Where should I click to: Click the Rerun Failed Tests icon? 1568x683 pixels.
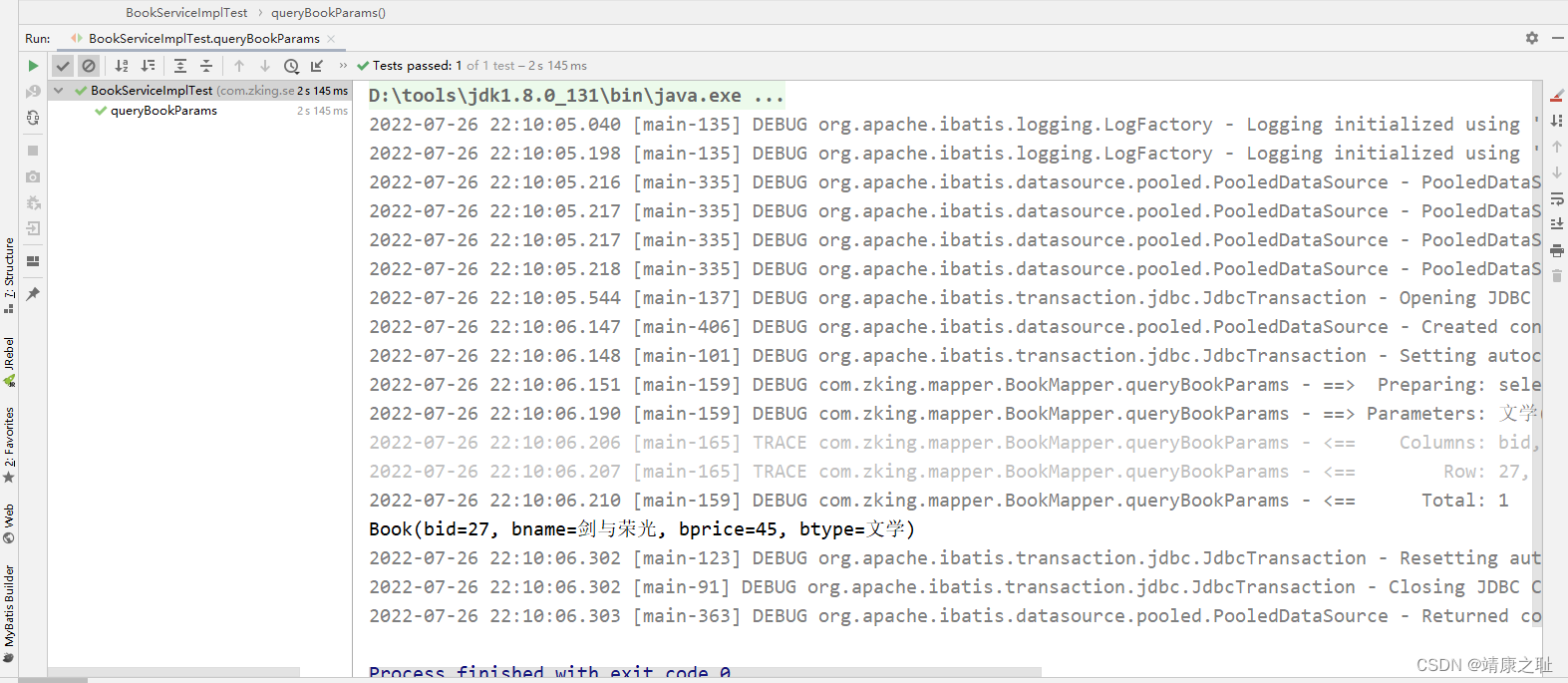tap(33, 92)
